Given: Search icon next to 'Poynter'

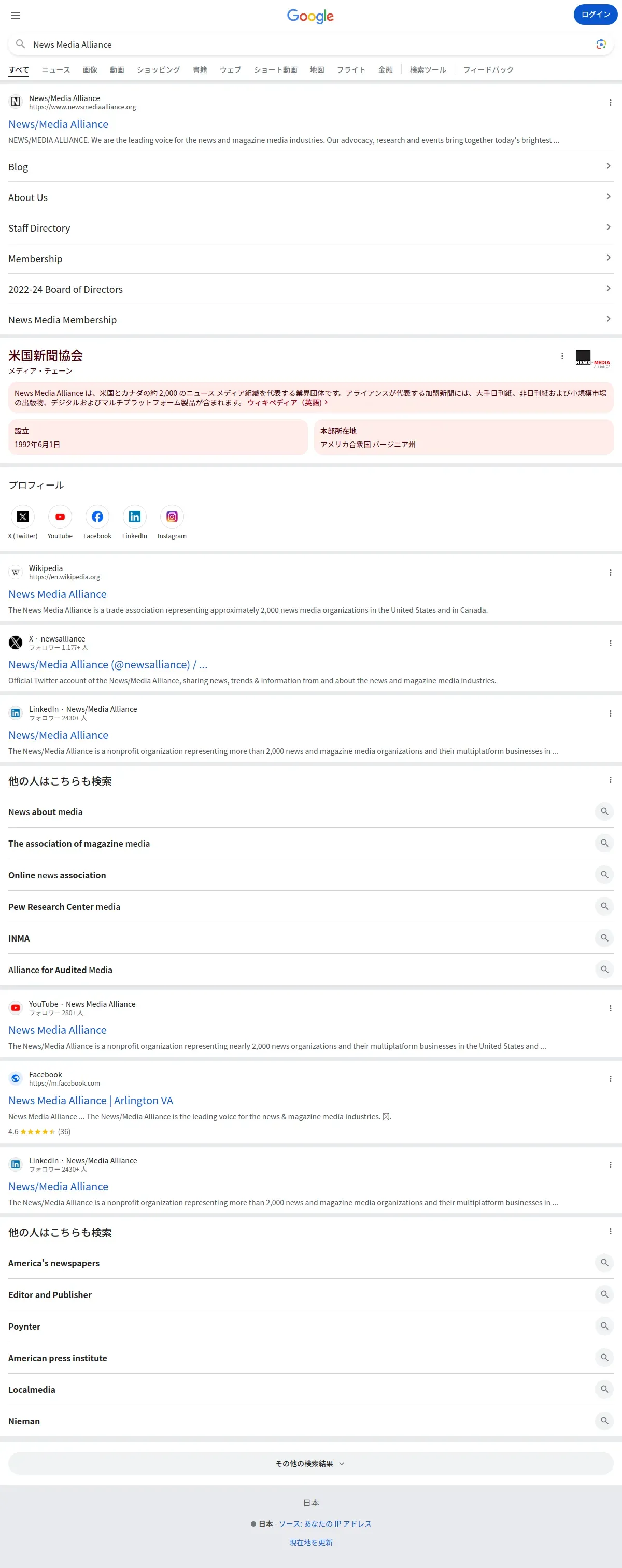Looking at the screenshot, I should pyautogui.click(x=604, y=1327).
